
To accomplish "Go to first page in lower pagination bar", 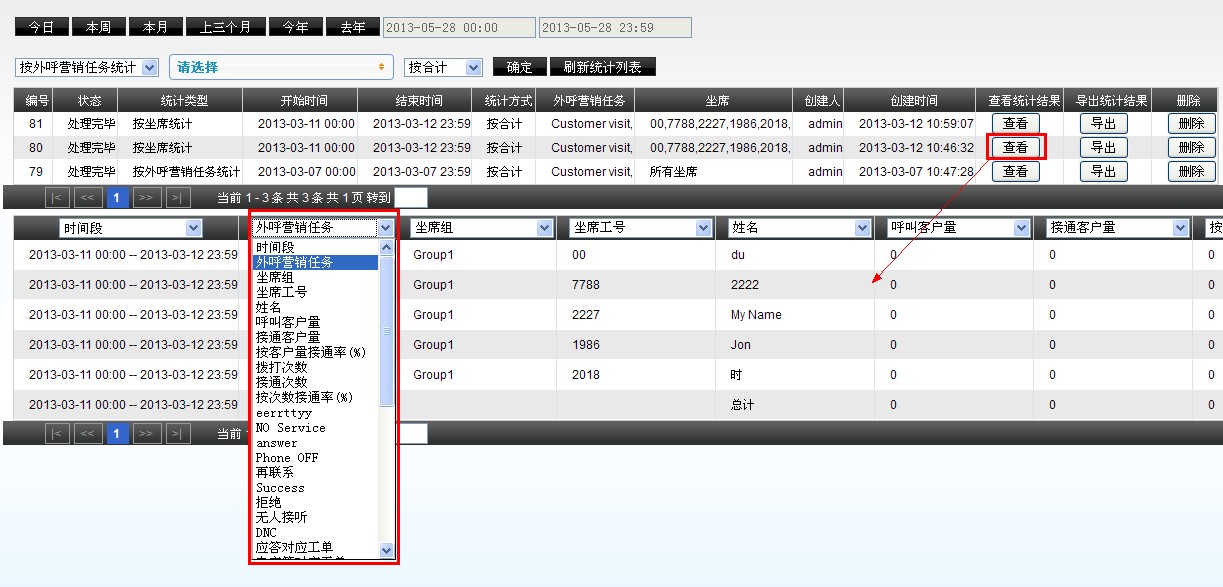I will (x=58, y=434).
